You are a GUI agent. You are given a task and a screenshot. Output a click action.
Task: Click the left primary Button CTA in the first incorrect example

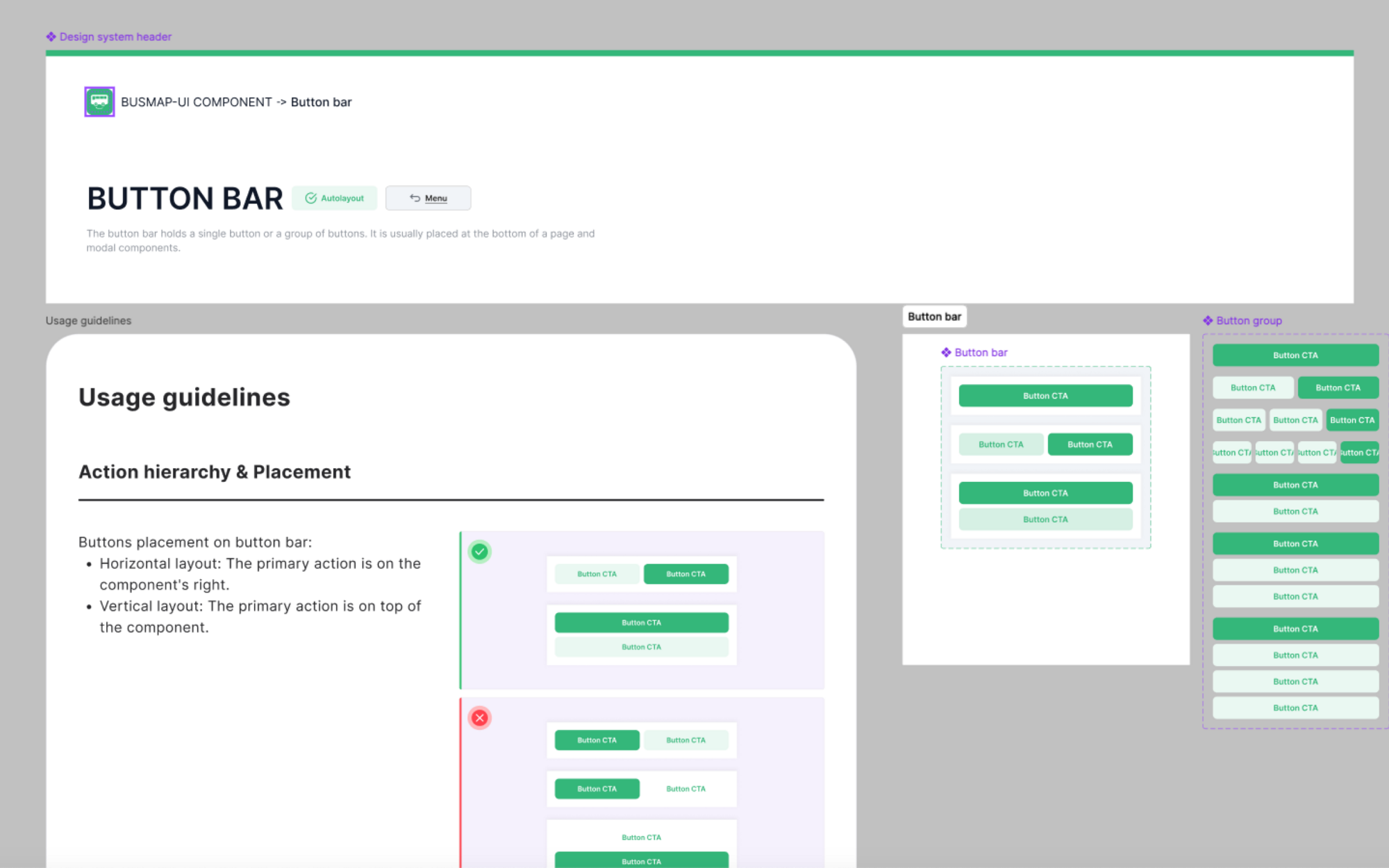[597, 740]
